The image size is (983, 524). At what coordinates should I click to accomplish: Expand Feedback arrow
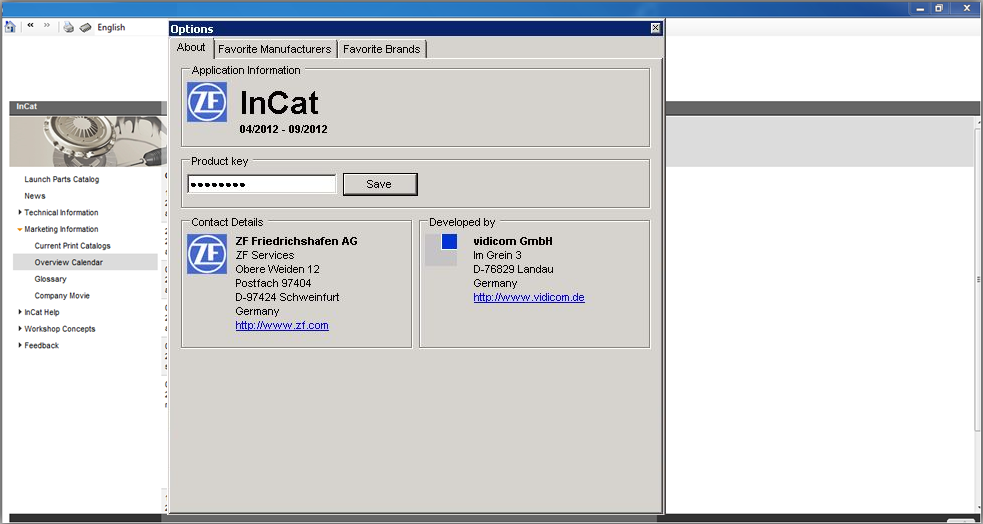click(20, 345)
